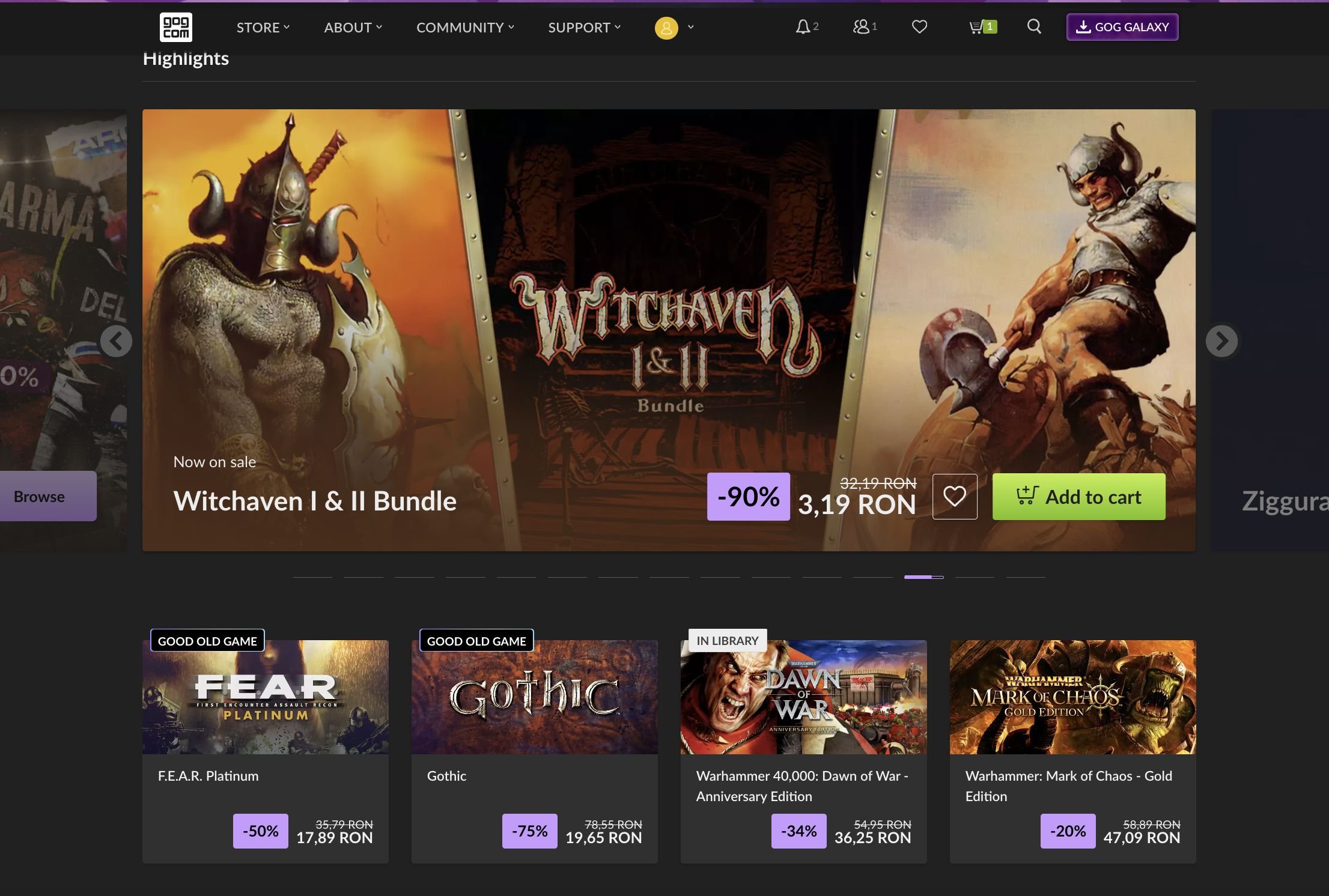
Task: Open the Mark of Chaos cover image
Action: [x=1073, y=697]
